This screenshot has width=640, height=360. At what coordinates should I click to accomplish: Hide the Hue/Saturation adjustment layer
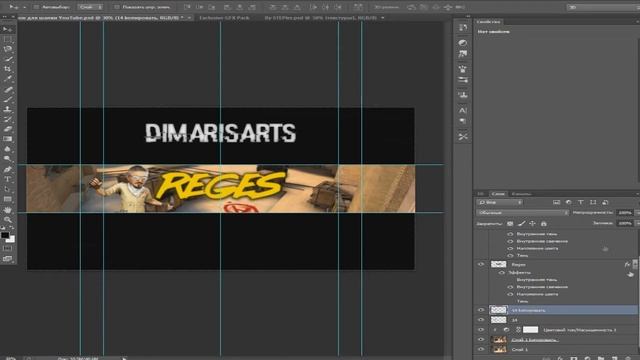tap(481, 330)
